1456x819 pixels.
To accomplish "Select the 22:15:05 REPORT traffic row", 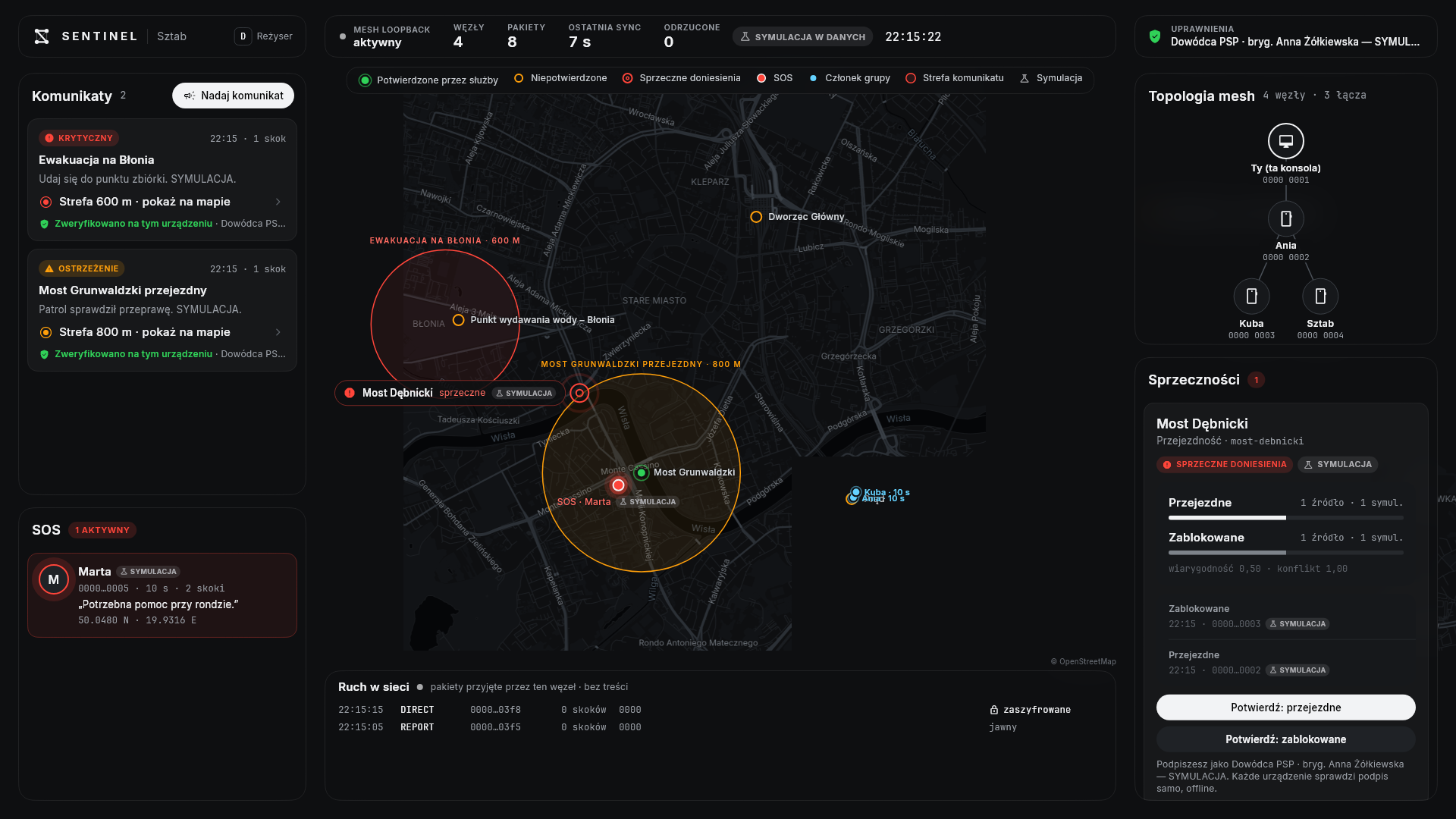I will click(x=720, y=727).
